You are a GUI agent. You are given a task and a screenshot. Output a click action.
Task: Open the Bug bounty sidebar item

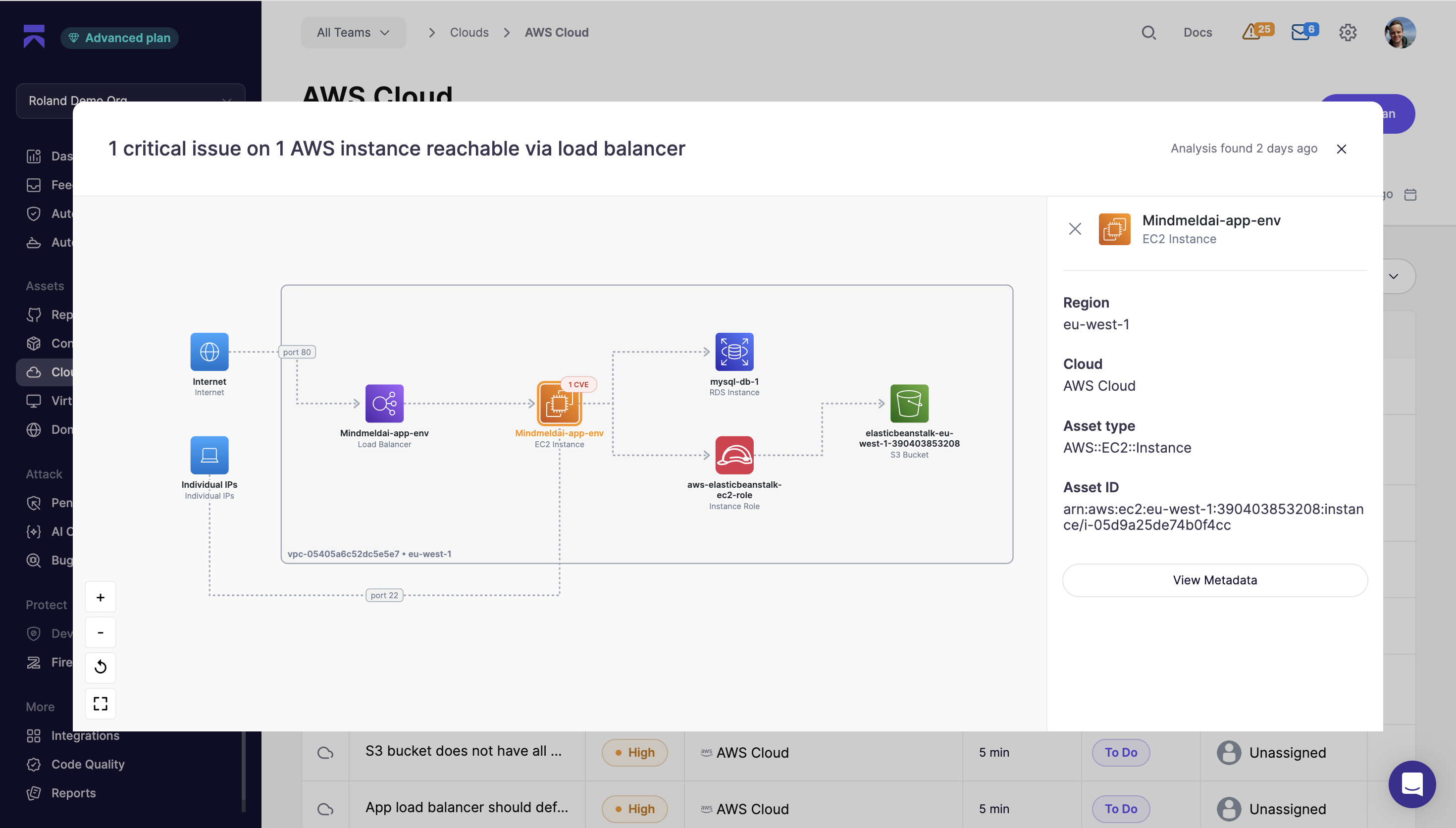tap(49, 560)
